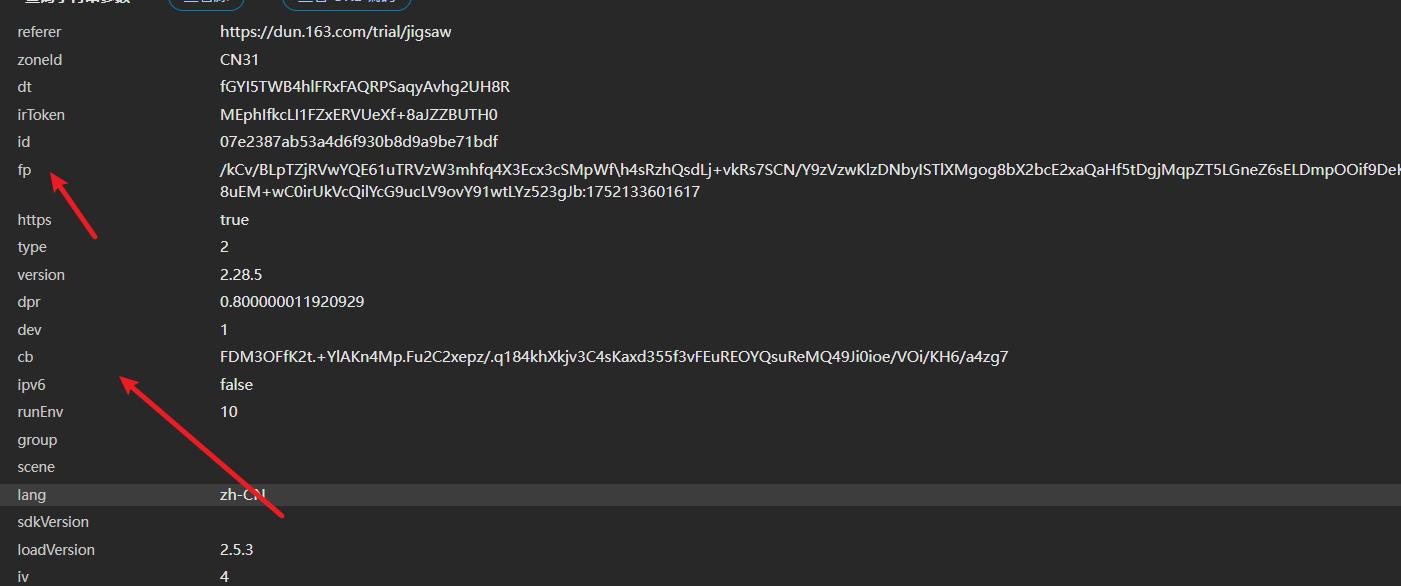The width and height of the screenshot is (1401, 586).
Task: Select the runEnv value 10
Action: pyautogui.click(x=229, y=412)
